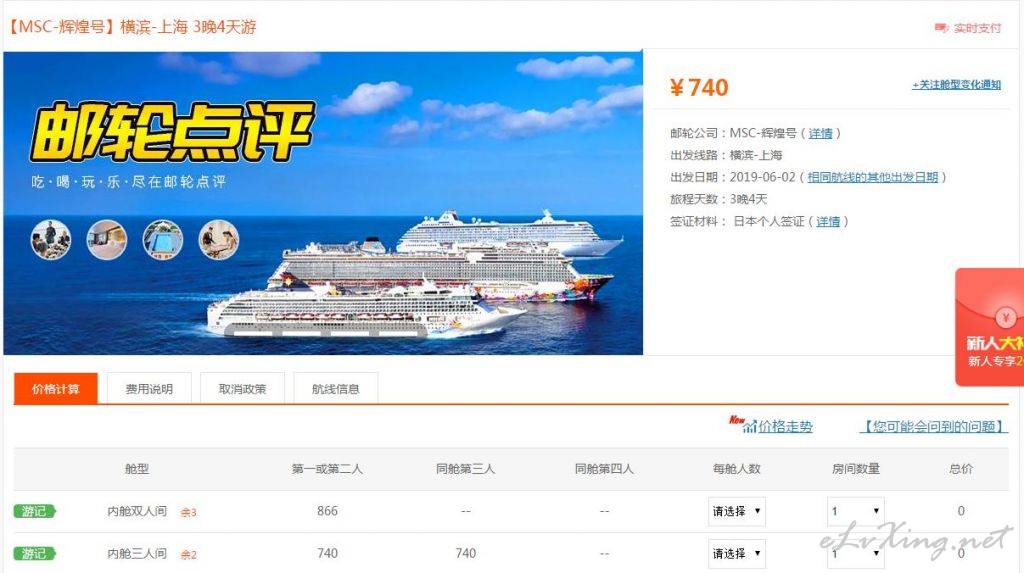
Task: Click the 关注舱型变化通知 link
Action: (x=957, y=84)
